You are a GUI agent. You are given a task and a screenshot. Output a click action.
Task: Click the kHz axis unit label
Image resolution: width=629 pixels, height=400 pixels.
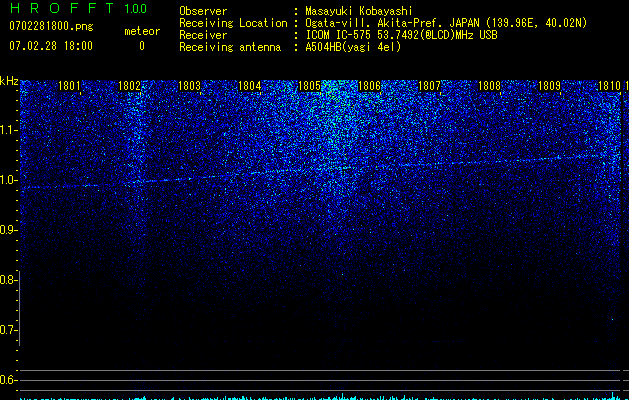[x=9, y=81]
